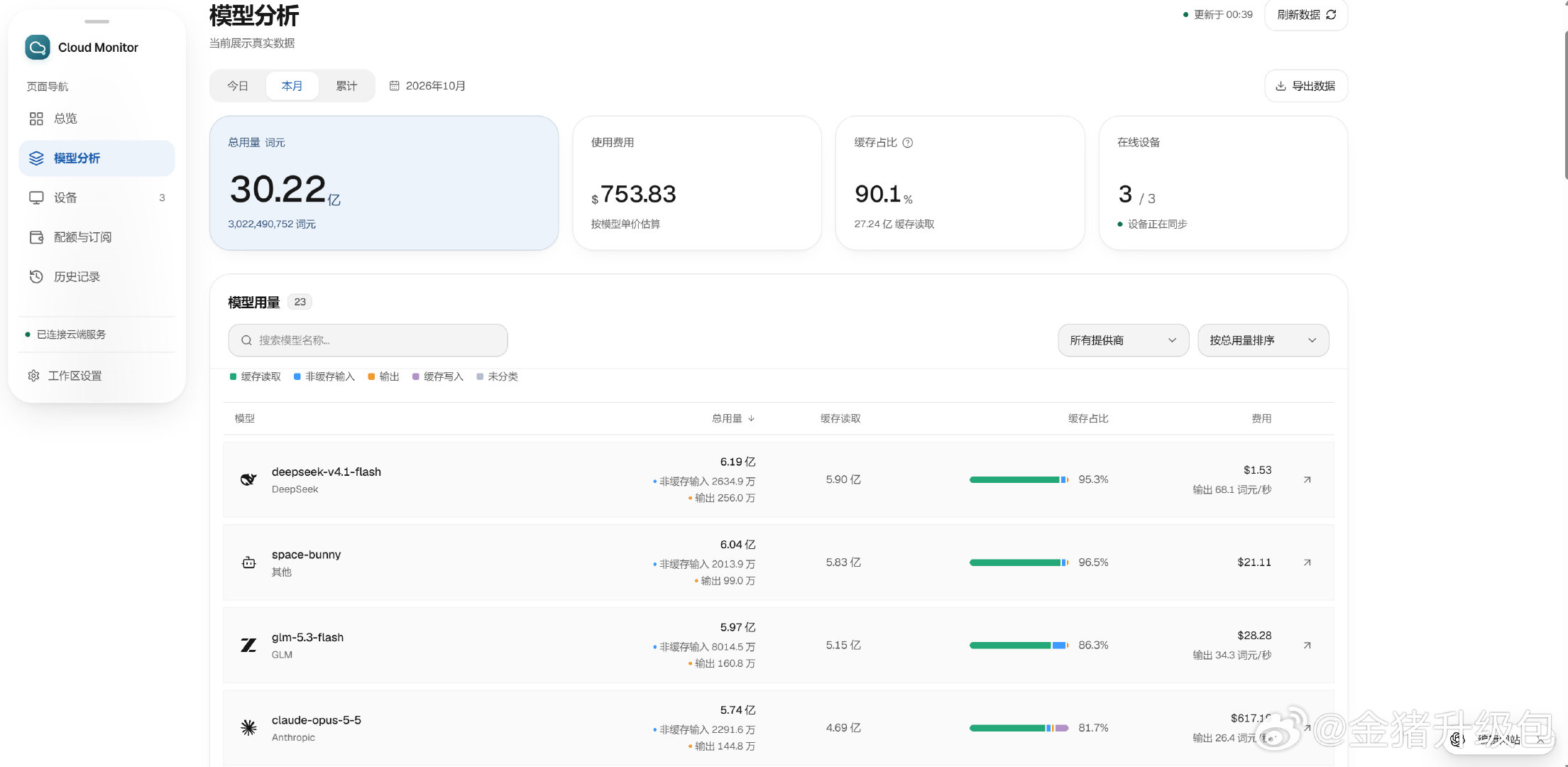The width and height of the screenshot is (1568, 767).
Task: Click the 86.3% cache ratio bar
Action: click(1019, 646)
